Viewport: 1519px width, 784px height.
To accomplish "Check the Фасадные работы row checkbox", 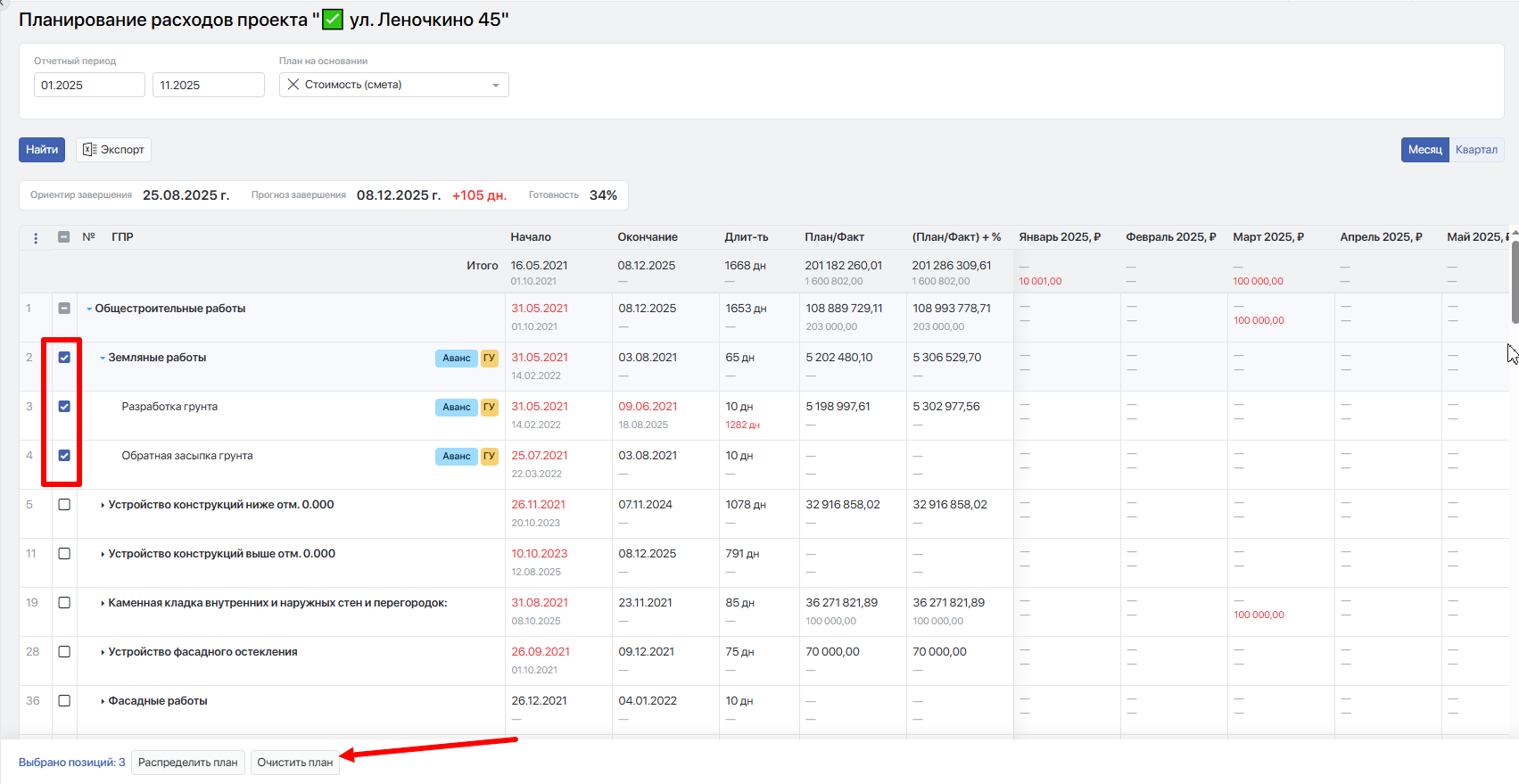I will pos(64,701).
